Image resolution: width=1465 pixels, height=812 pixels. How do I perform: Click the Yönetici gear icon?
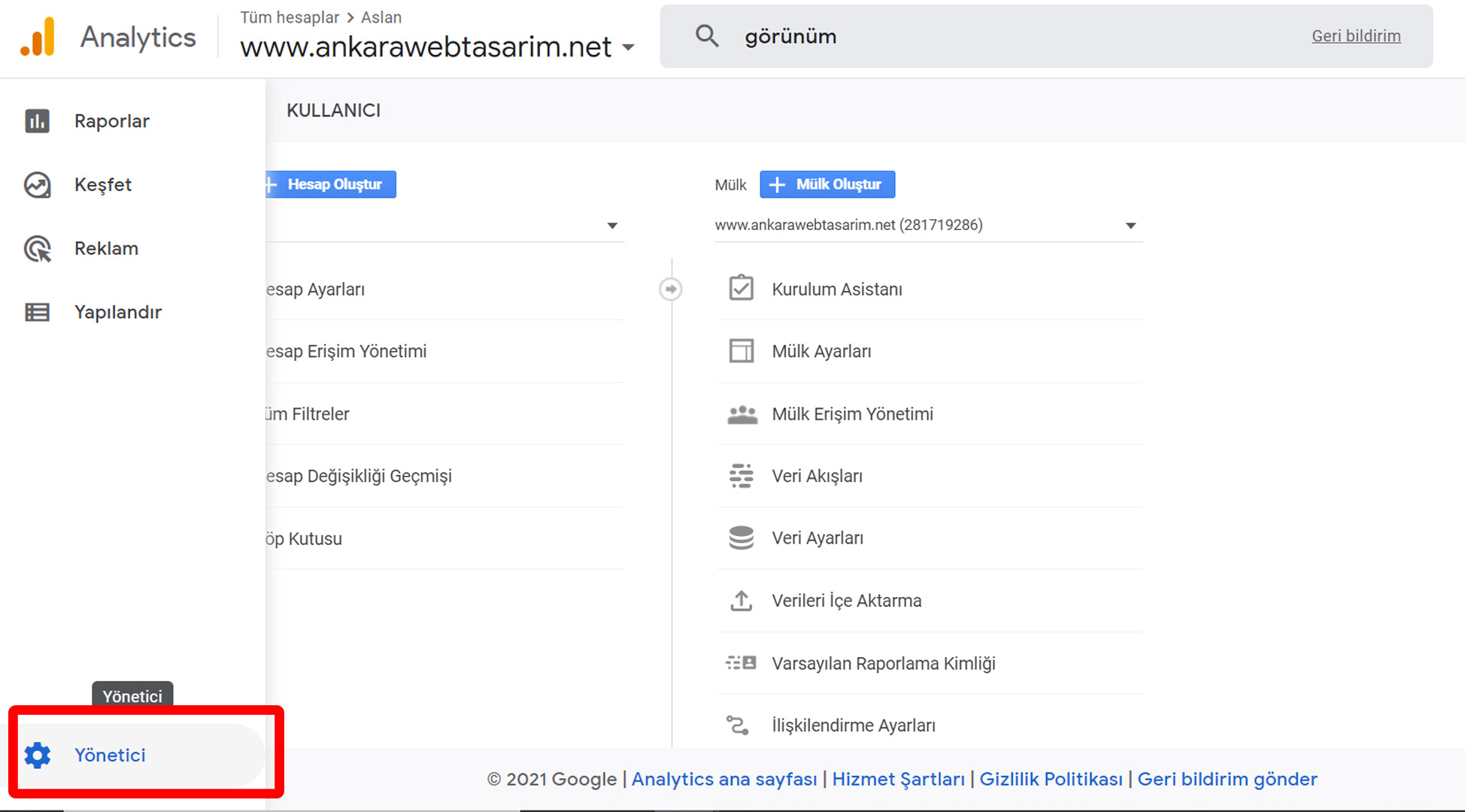[37, 755]
